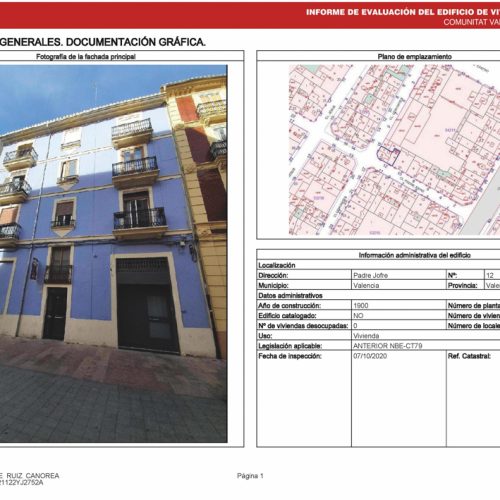Click the Información administrativa del edificio header
The height and width of the screenshot is (500, 500).
point(414,255)
